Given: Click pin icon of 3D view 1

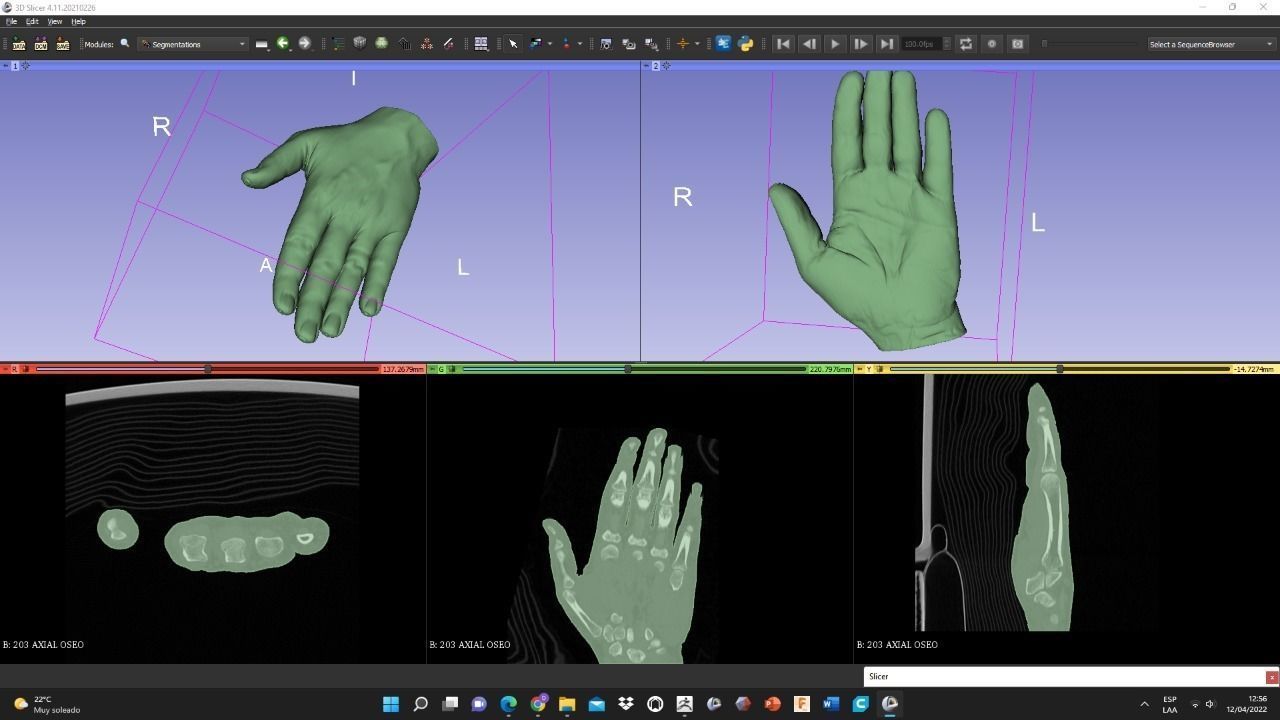Looking at the screenshot, I should pos(5,66).
